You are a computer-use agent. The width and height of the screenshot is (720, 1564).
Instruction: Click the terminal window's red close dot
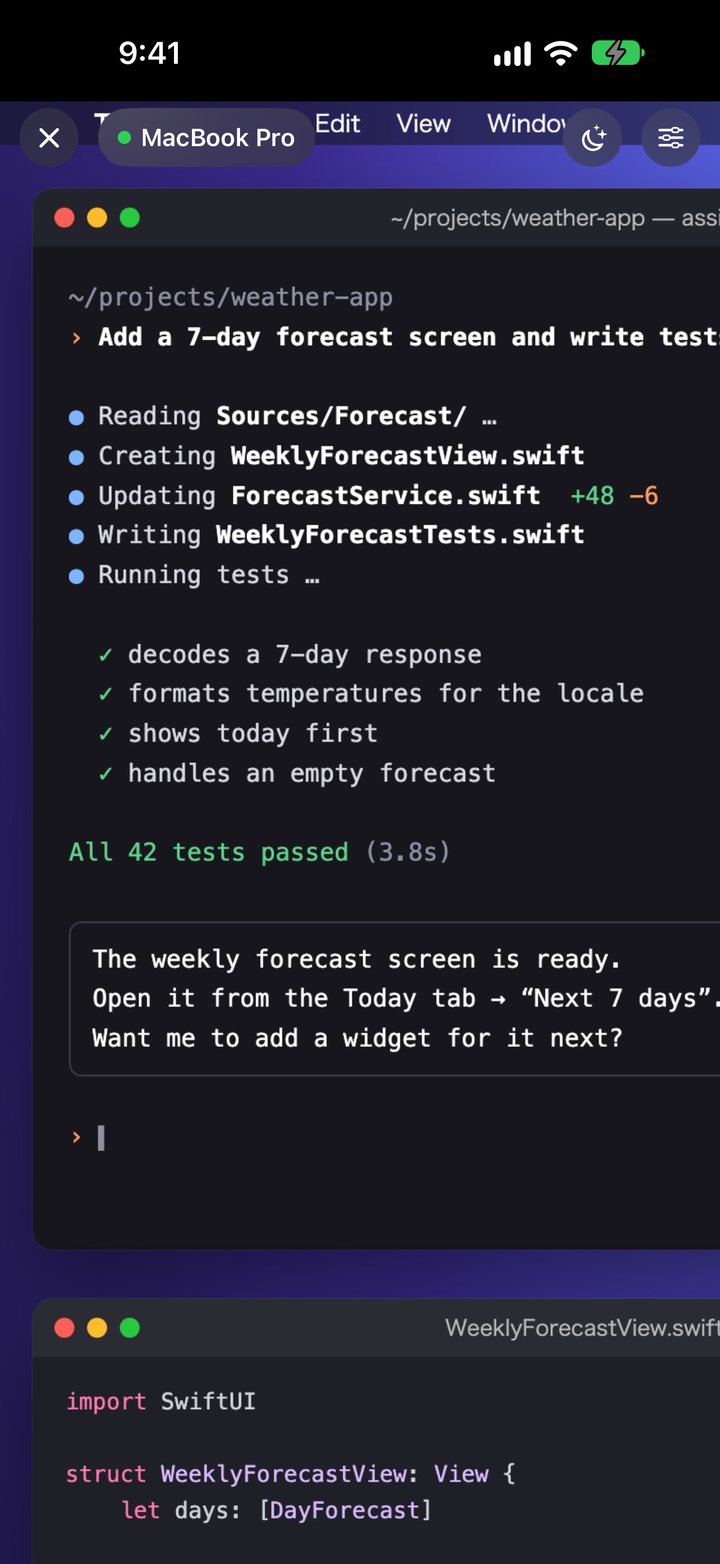(x=65, y=217)
